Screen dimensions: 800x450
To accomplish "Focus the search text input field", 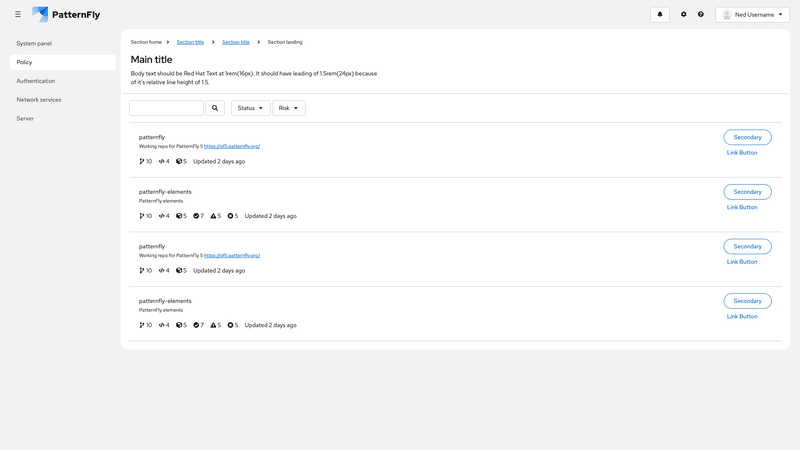I will 166,108.
